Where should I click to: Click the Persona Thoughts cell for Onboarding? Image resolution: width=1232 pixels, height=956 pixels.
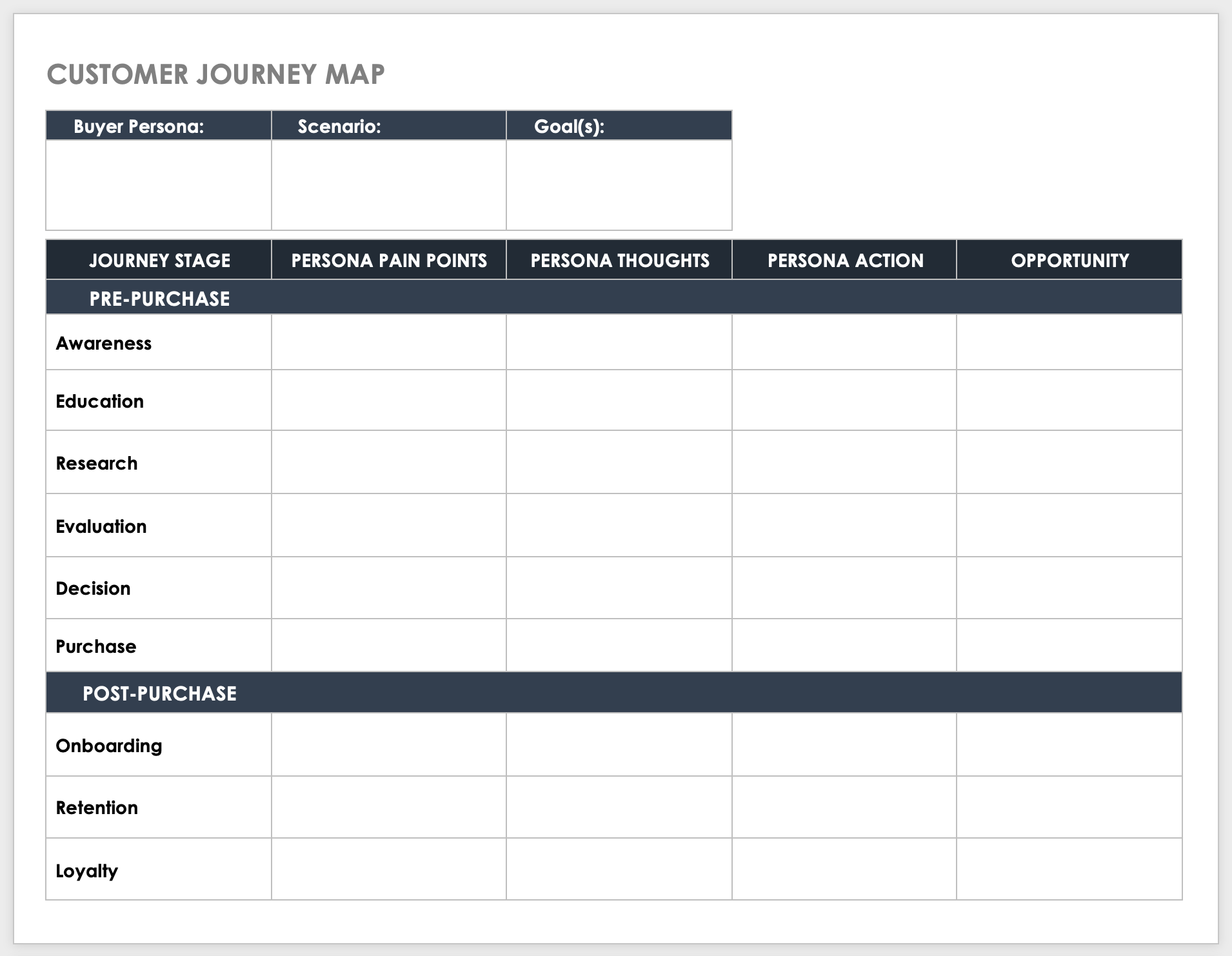pyautogui.click(x=619, y=745)
